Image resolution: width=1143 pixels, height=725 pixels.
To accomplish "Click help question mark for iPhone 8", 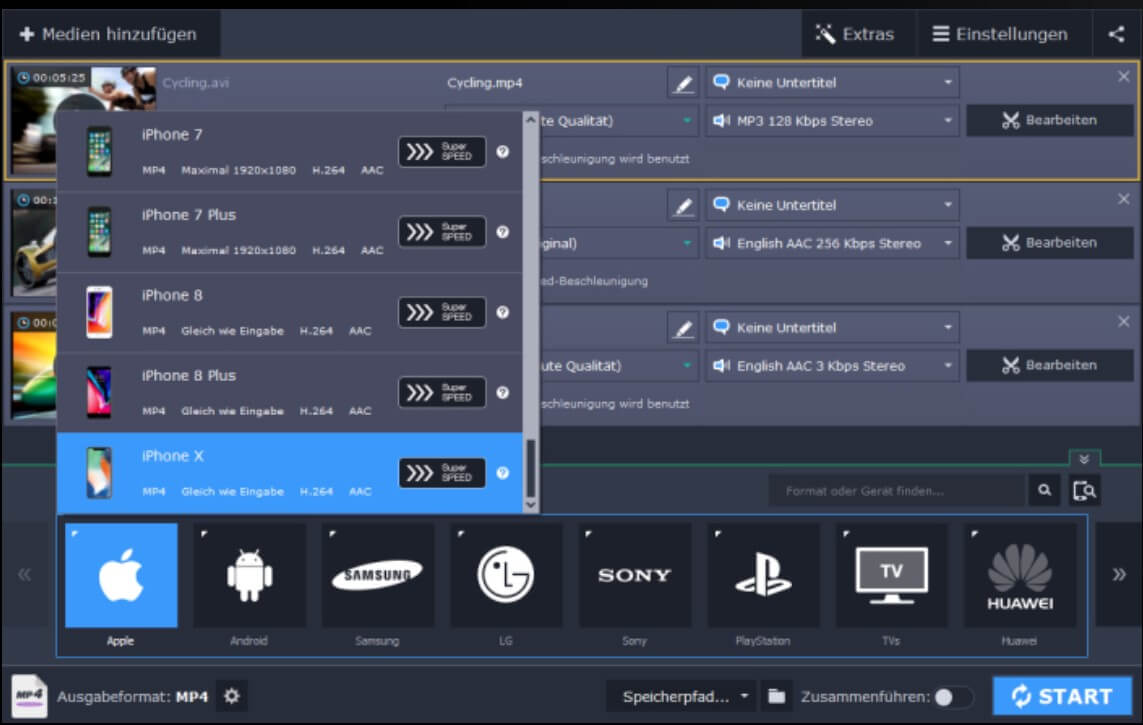I will coord(502,312).
